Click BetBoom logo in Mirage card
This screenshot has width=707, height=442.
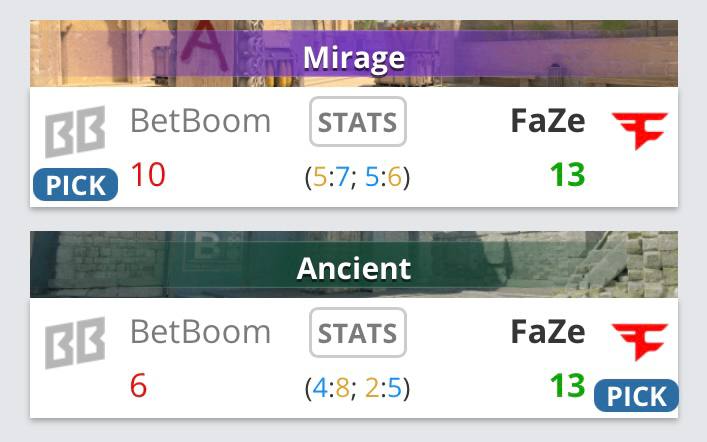(x=75, y=131)
